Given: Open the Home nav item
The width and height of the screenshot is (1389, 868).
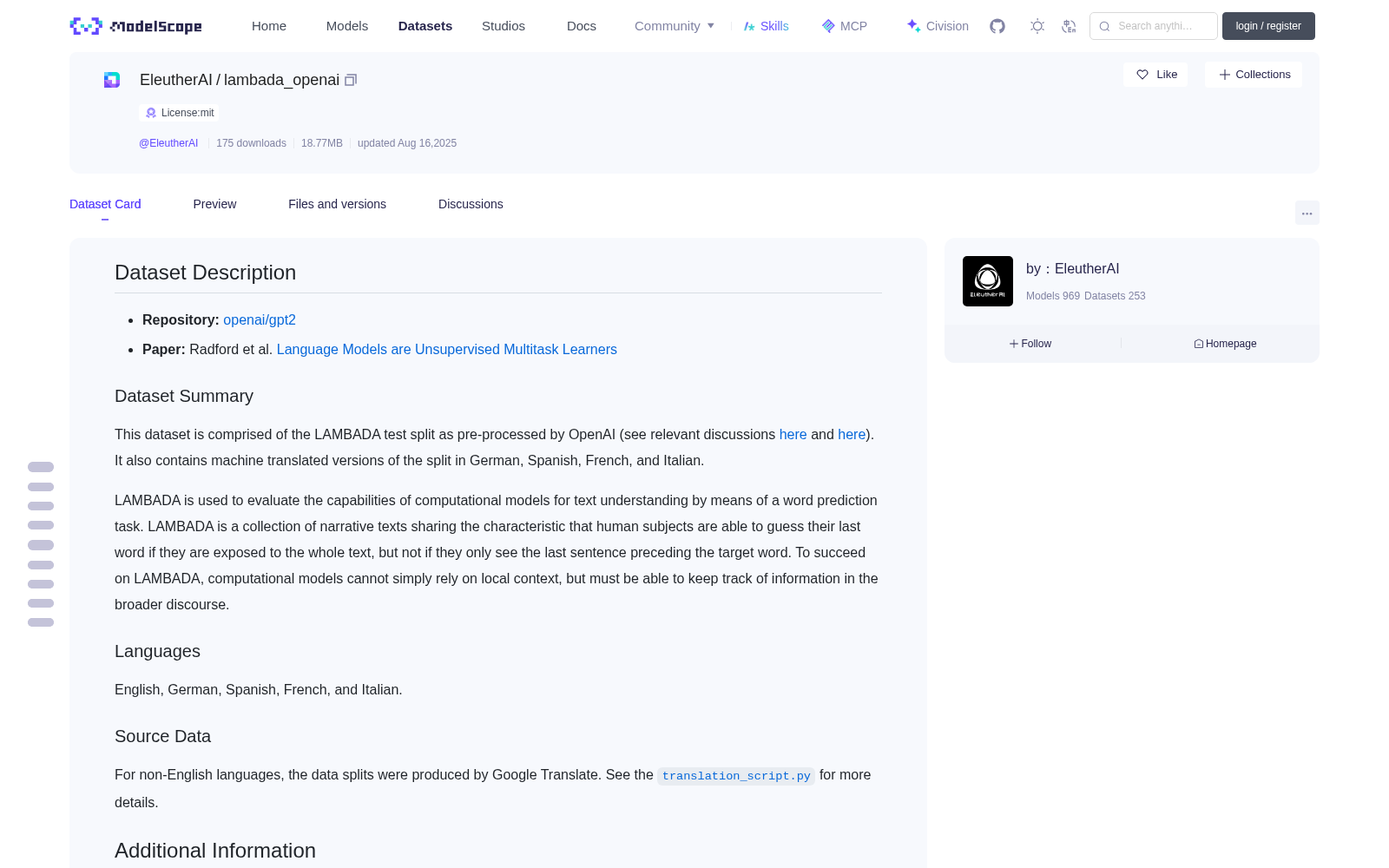Looking at the screenshot, I should [269, 26].
